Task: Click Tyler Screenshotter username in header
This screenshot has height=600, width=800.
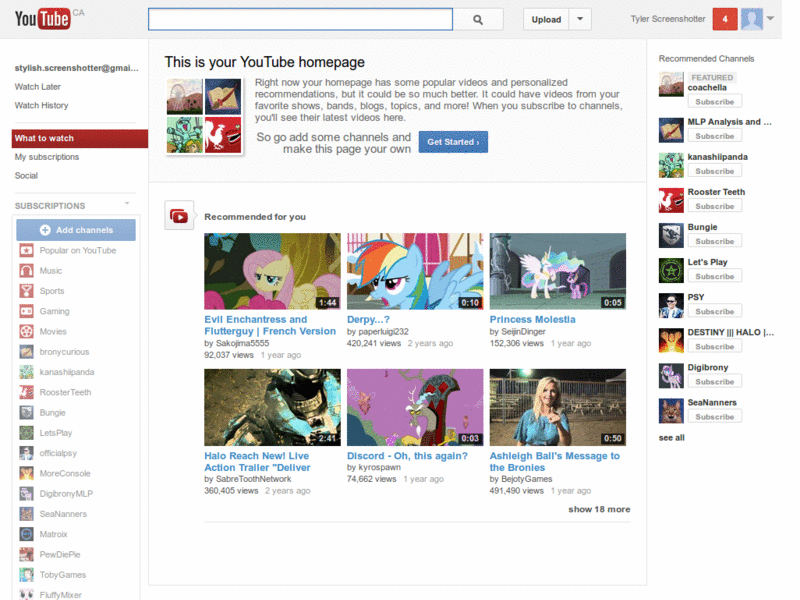Action: 668,19
